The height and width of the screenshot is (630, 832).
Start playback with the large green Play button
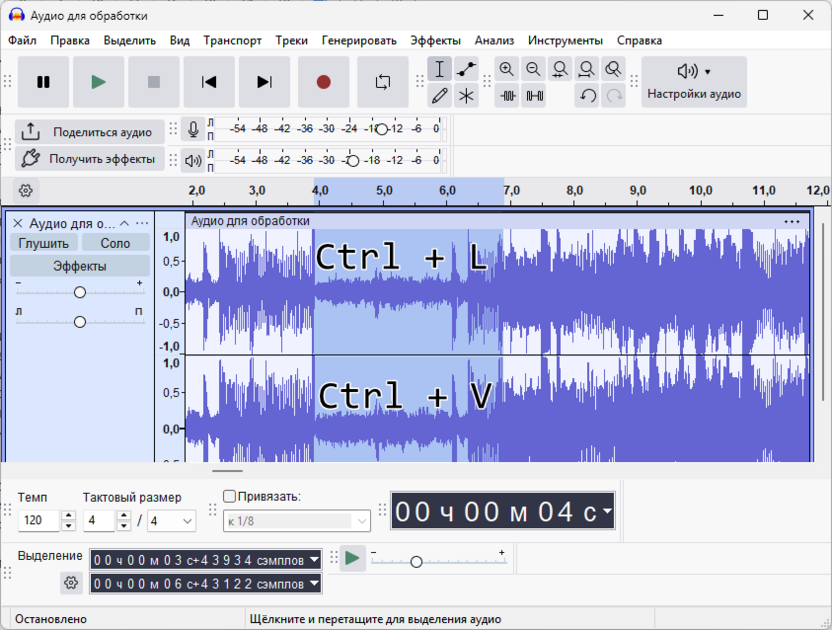[99, 82]
